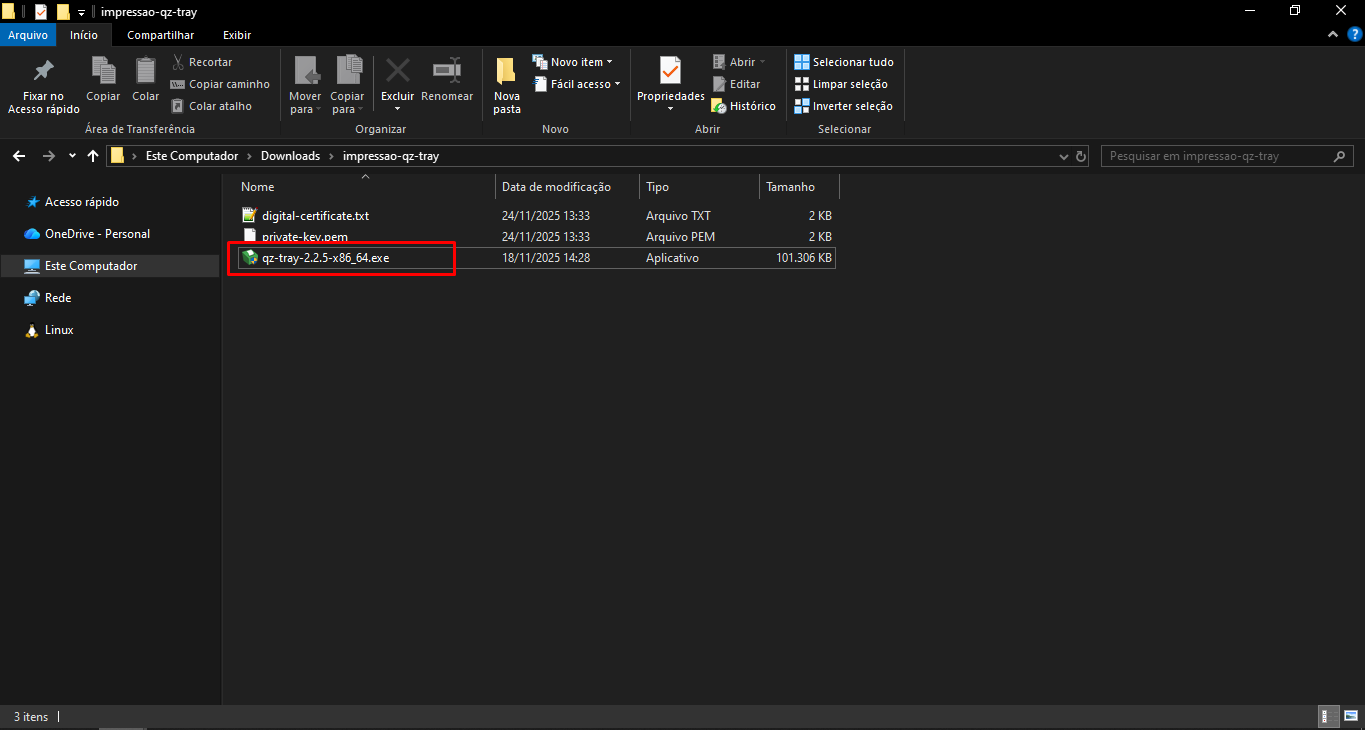Open the Exibir ribbon tab
Screen dimensions: 1365x730
237,35
